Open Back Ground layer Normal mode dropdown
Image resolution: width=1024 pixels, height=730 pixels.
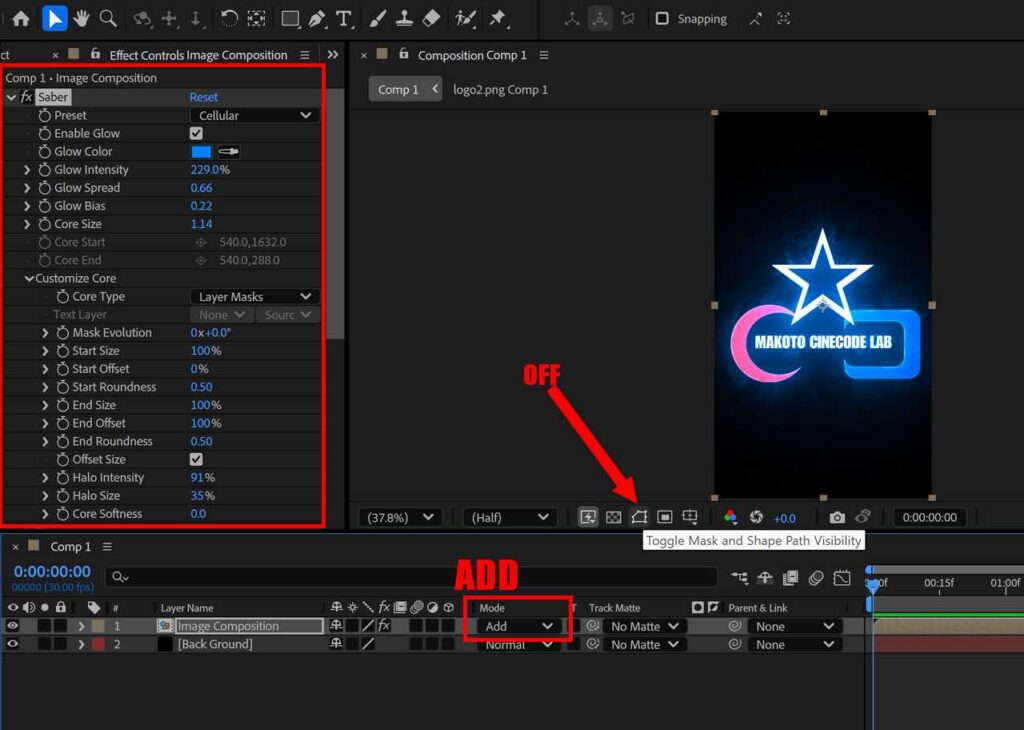[519, 644]
